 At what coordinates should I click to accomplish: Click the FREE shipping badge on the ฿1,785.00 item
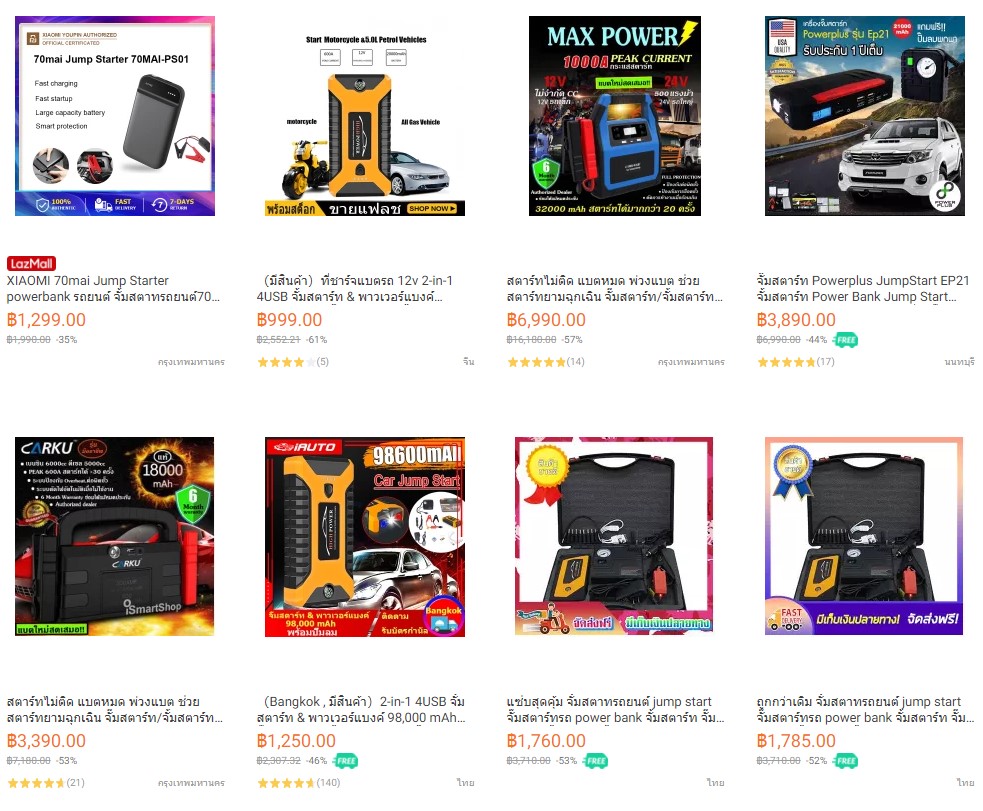846,761
